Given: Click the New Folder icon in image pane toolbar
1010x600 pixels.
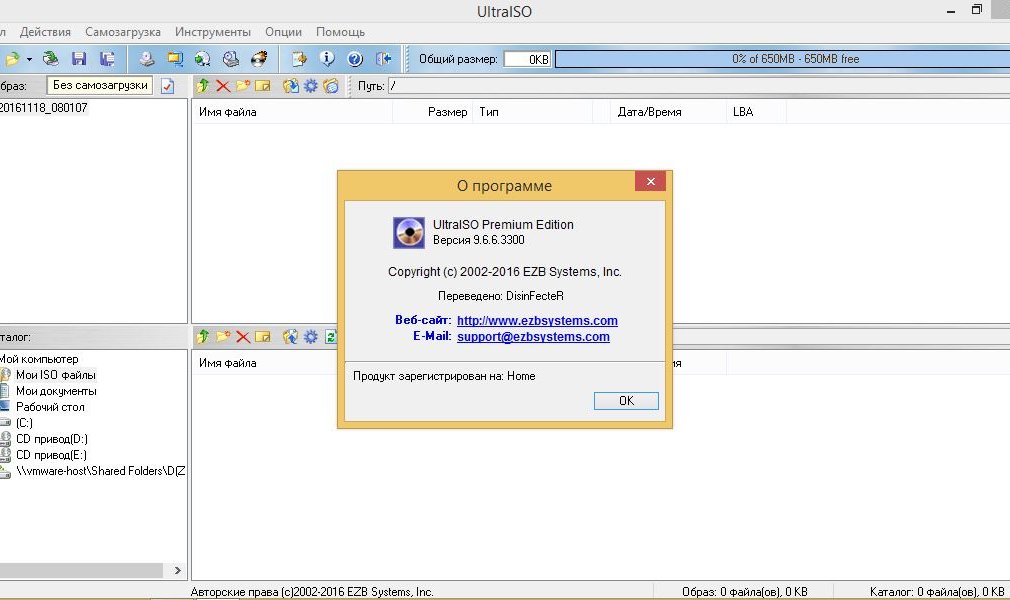Looking at the screenshot, I should [243, 86].
